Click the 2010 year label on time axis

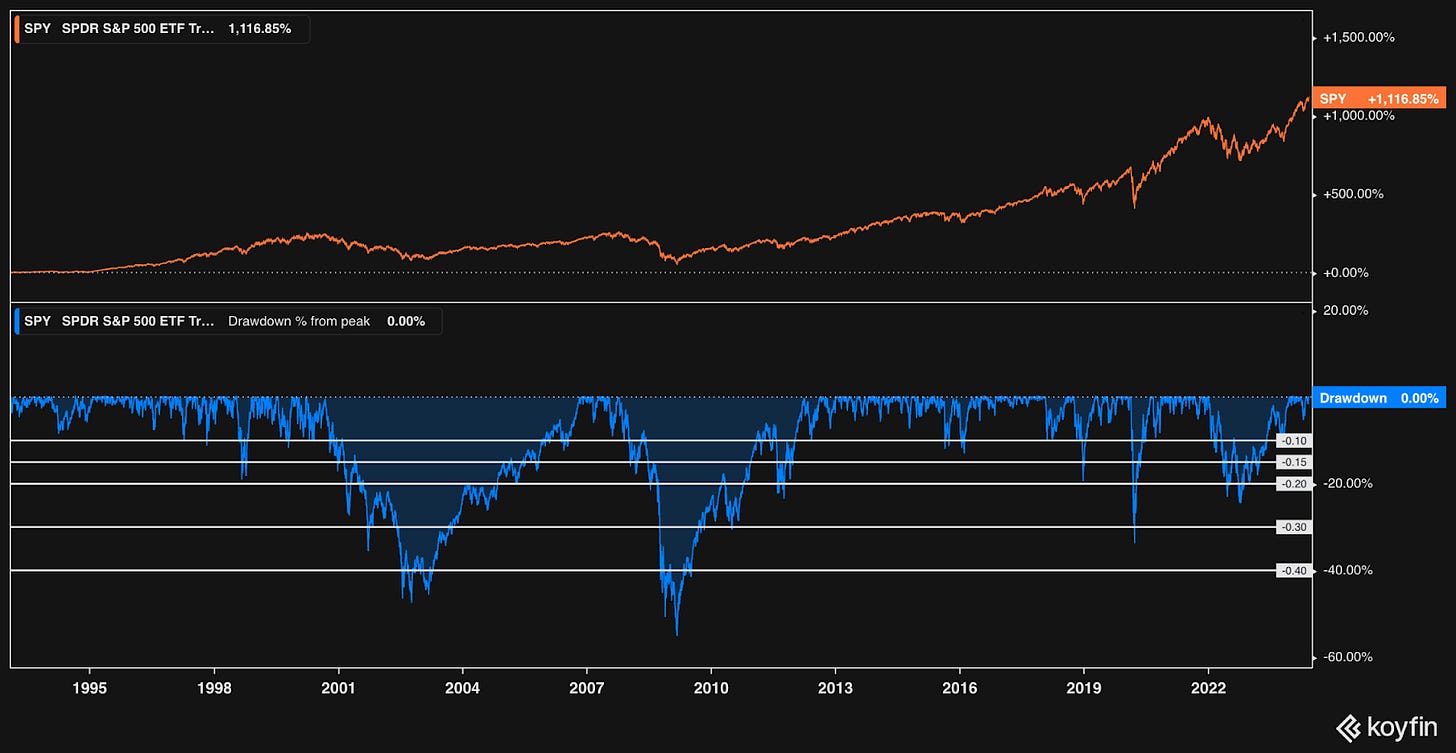[710, 688]
